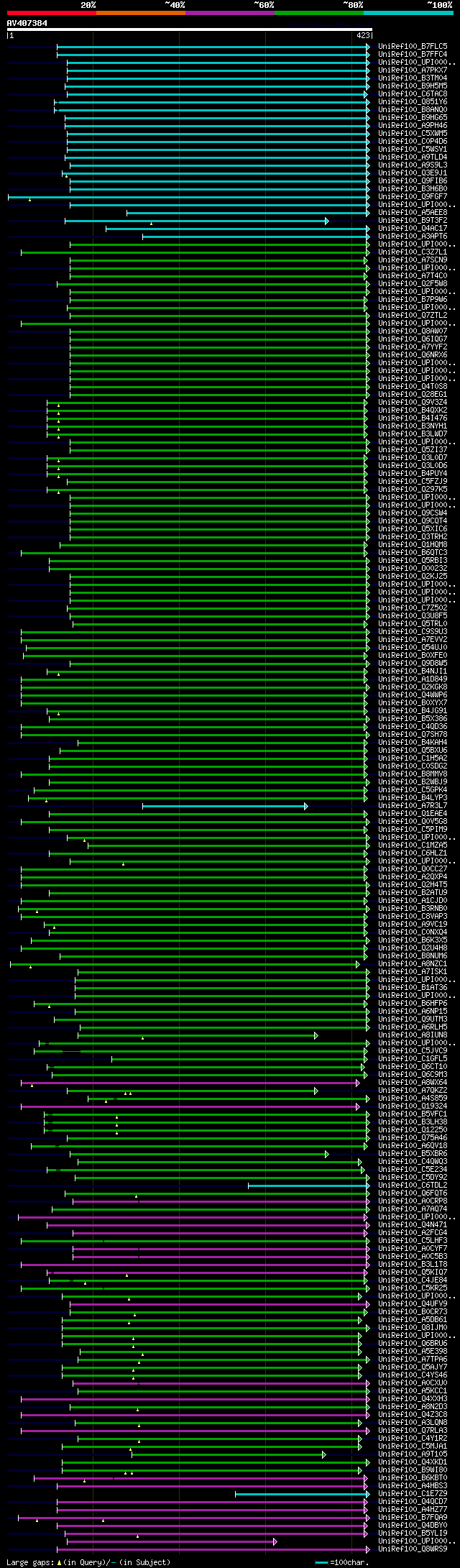The width and height of the screenshot is (460, 1568).
Task: Select the UniRef100_Q851Y6 label
Action: tap(413, 102)
